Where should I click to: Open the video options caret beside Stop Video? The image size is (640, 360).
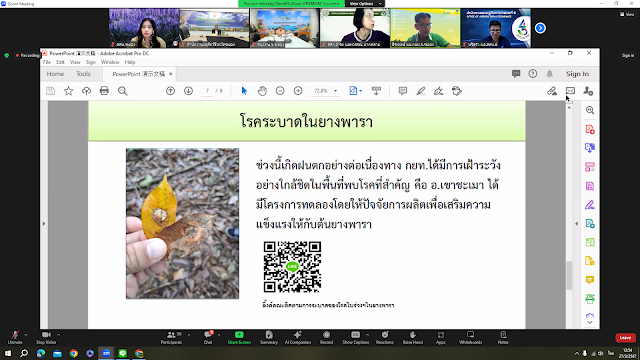coord(58,335)
